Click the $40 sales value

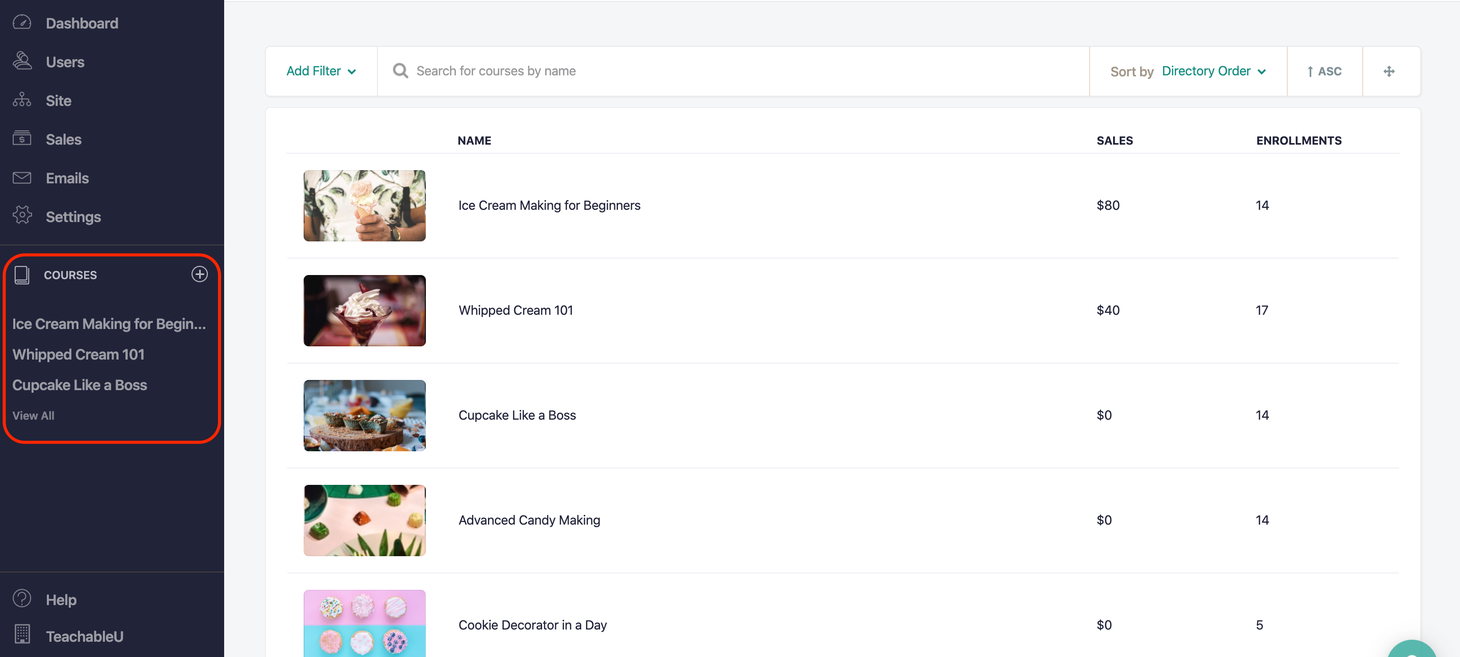pyautogui.click(x=1108, y=310)
